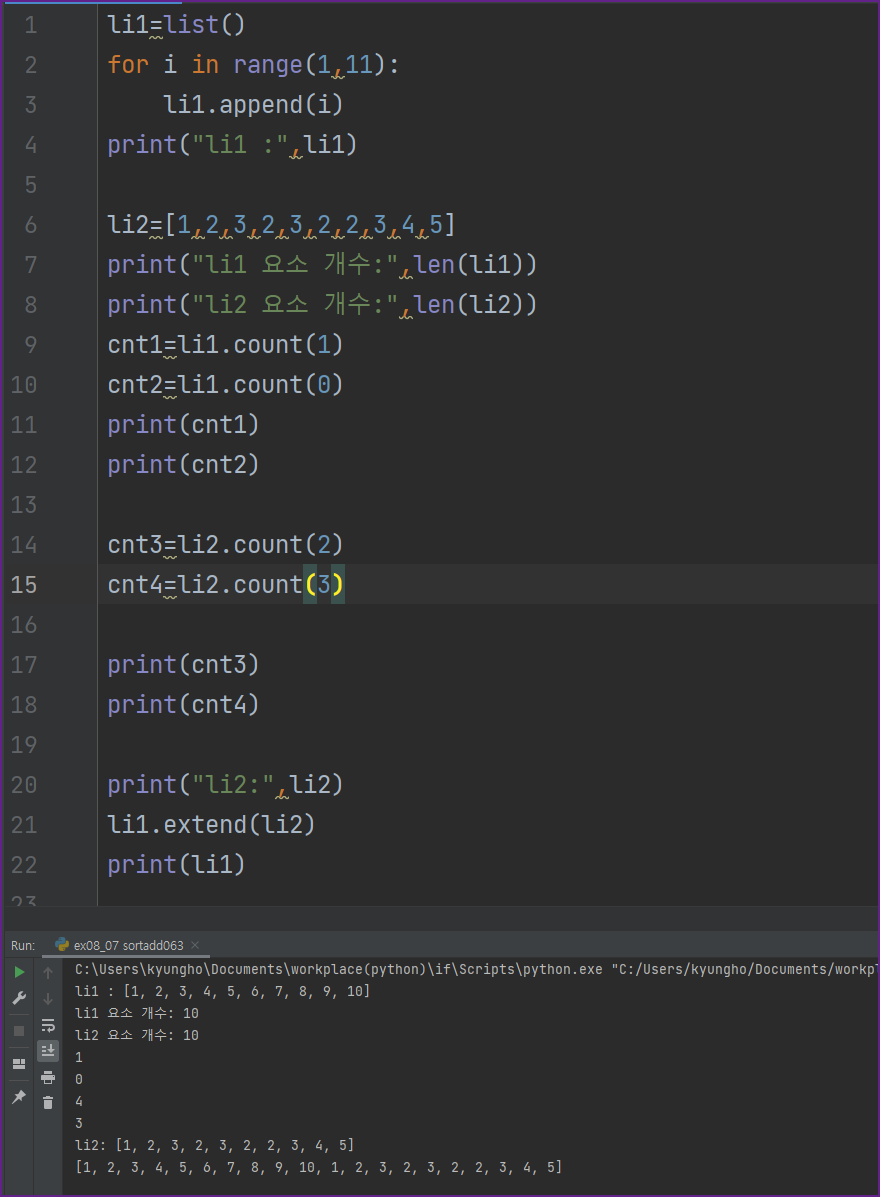Click the print("li2:",li2) line
The height and width of the screenshot is (1197, 880).
[225, 785]
